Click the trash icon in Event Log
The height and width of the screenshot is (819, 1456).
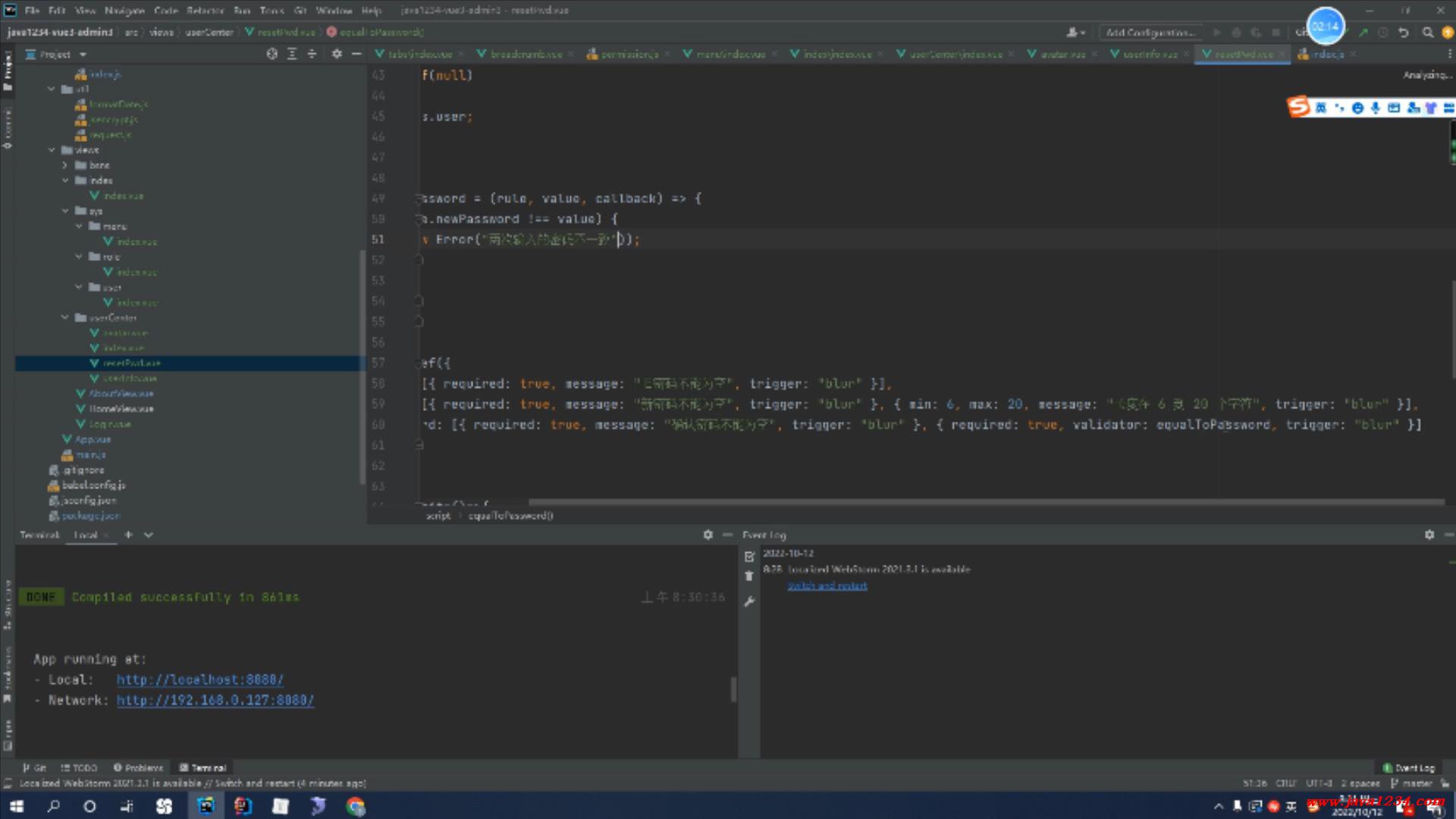pos(749,576)
